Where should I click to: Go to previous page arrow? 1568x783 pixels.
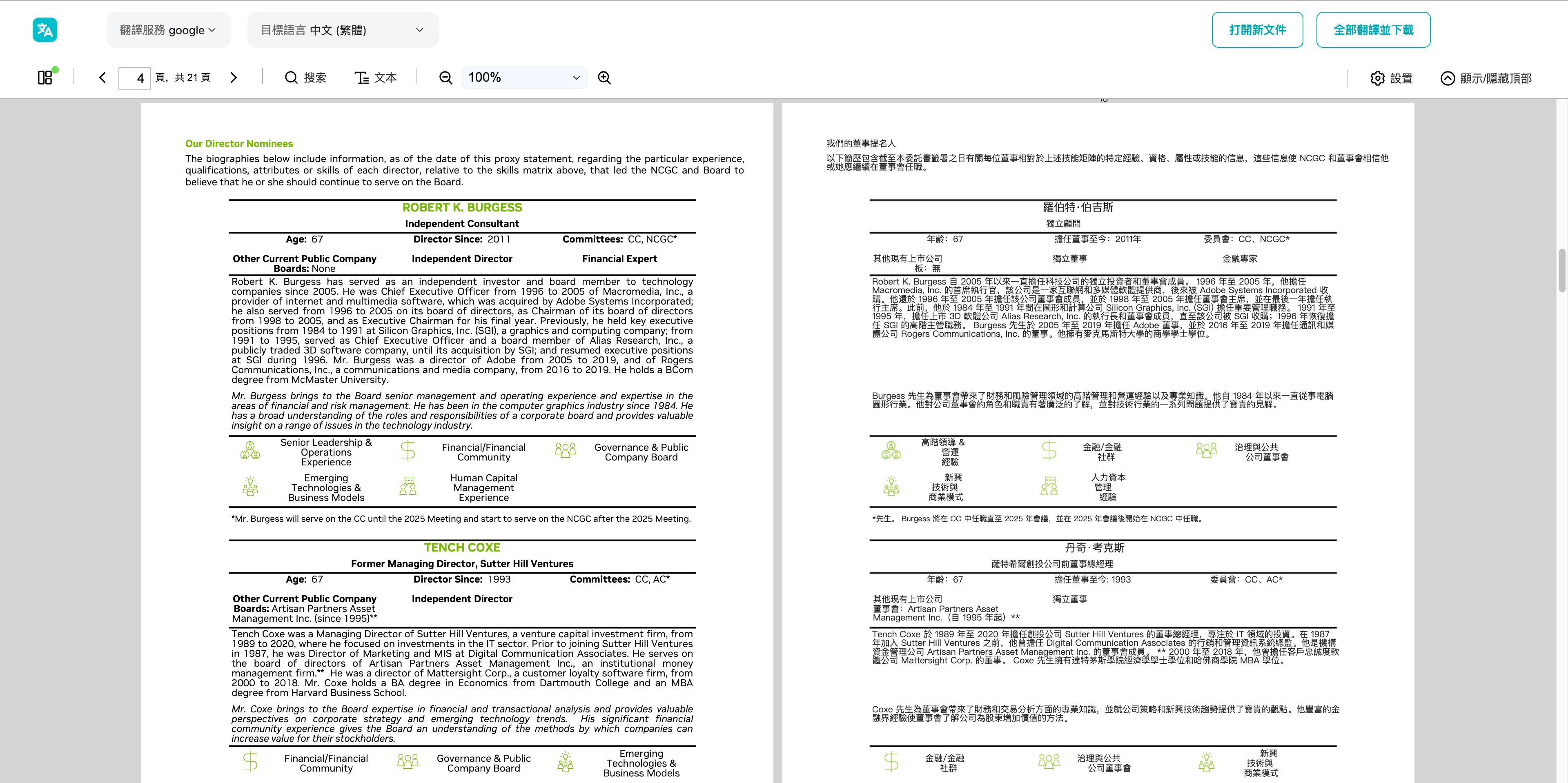102,78
